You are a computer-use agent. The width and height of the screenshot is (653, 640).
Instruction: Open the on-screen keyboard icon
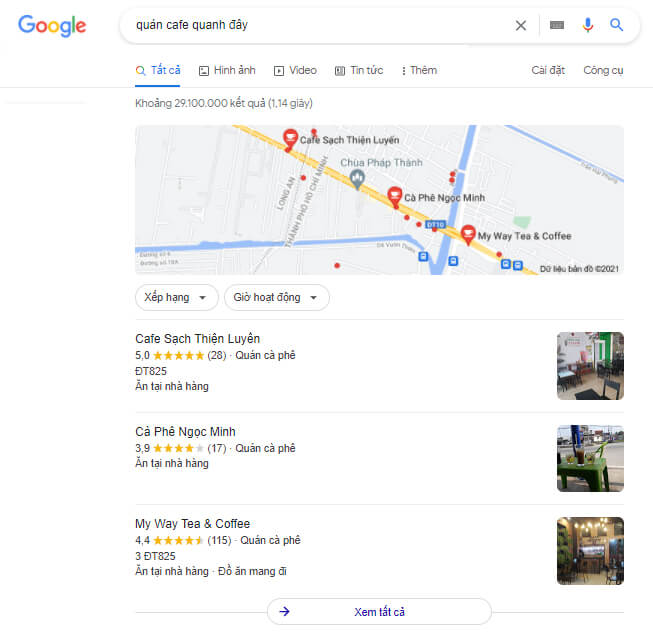(557, 25)
